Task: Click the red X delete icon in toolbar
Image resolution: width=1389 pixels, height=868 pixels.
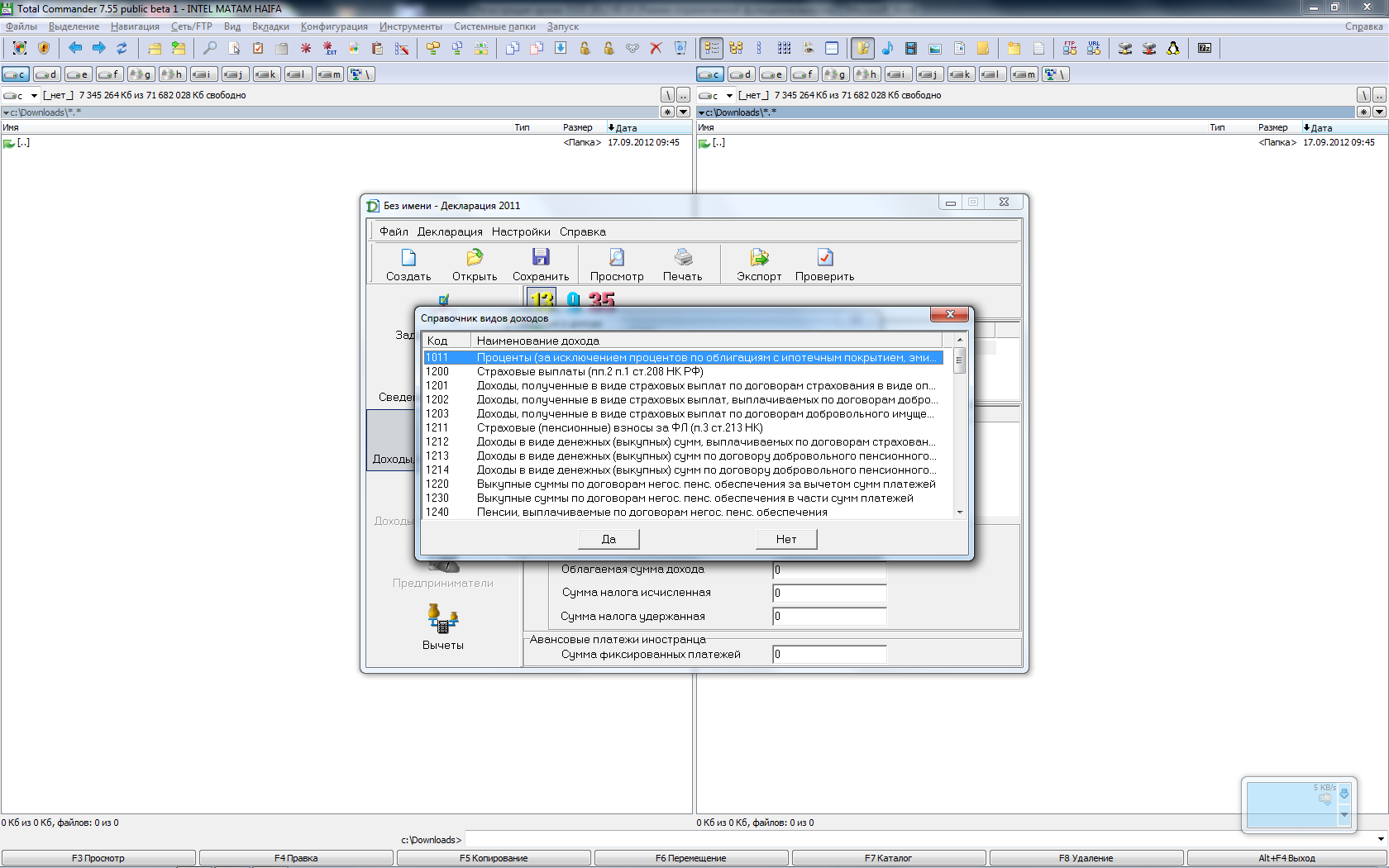Action: [x=656, y=48]
